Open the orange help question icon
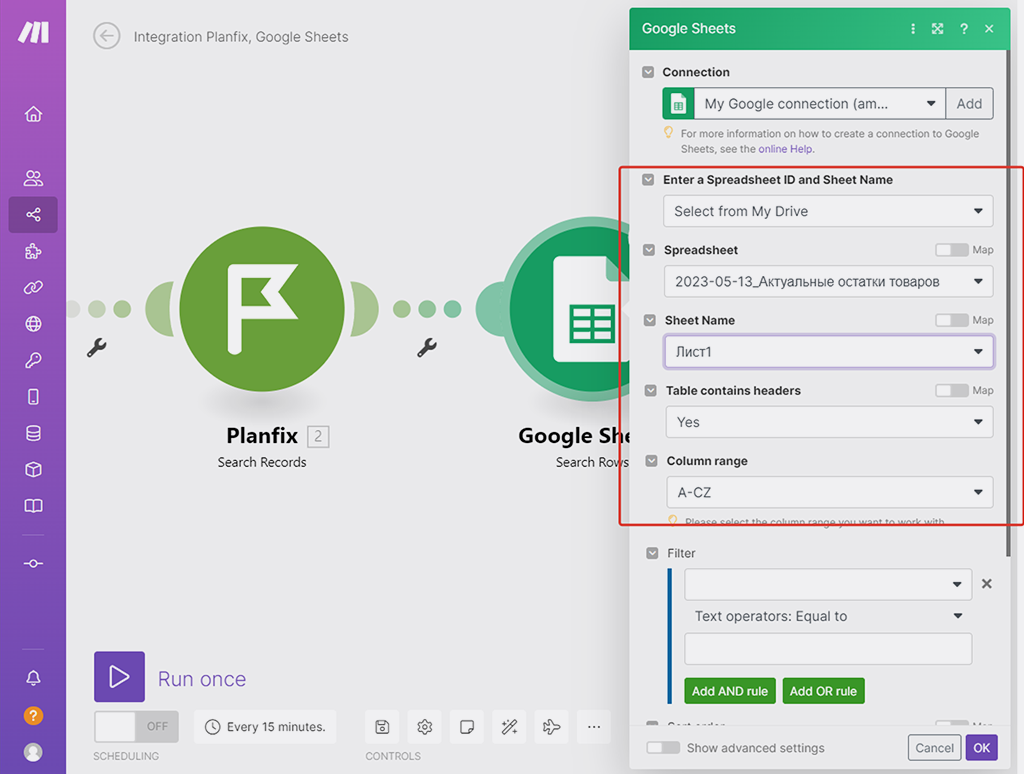Viewport: 1024px width, 774px height. coord(33,716)
